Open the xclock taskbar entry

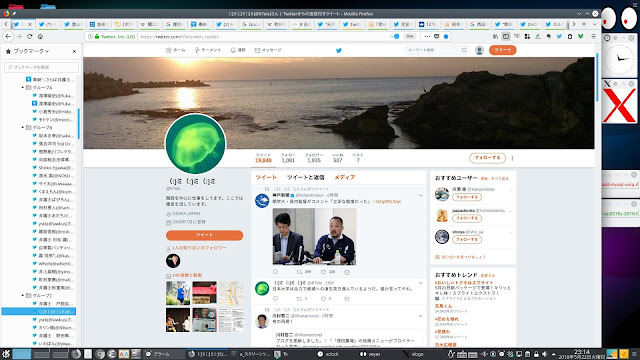(329, 354)
